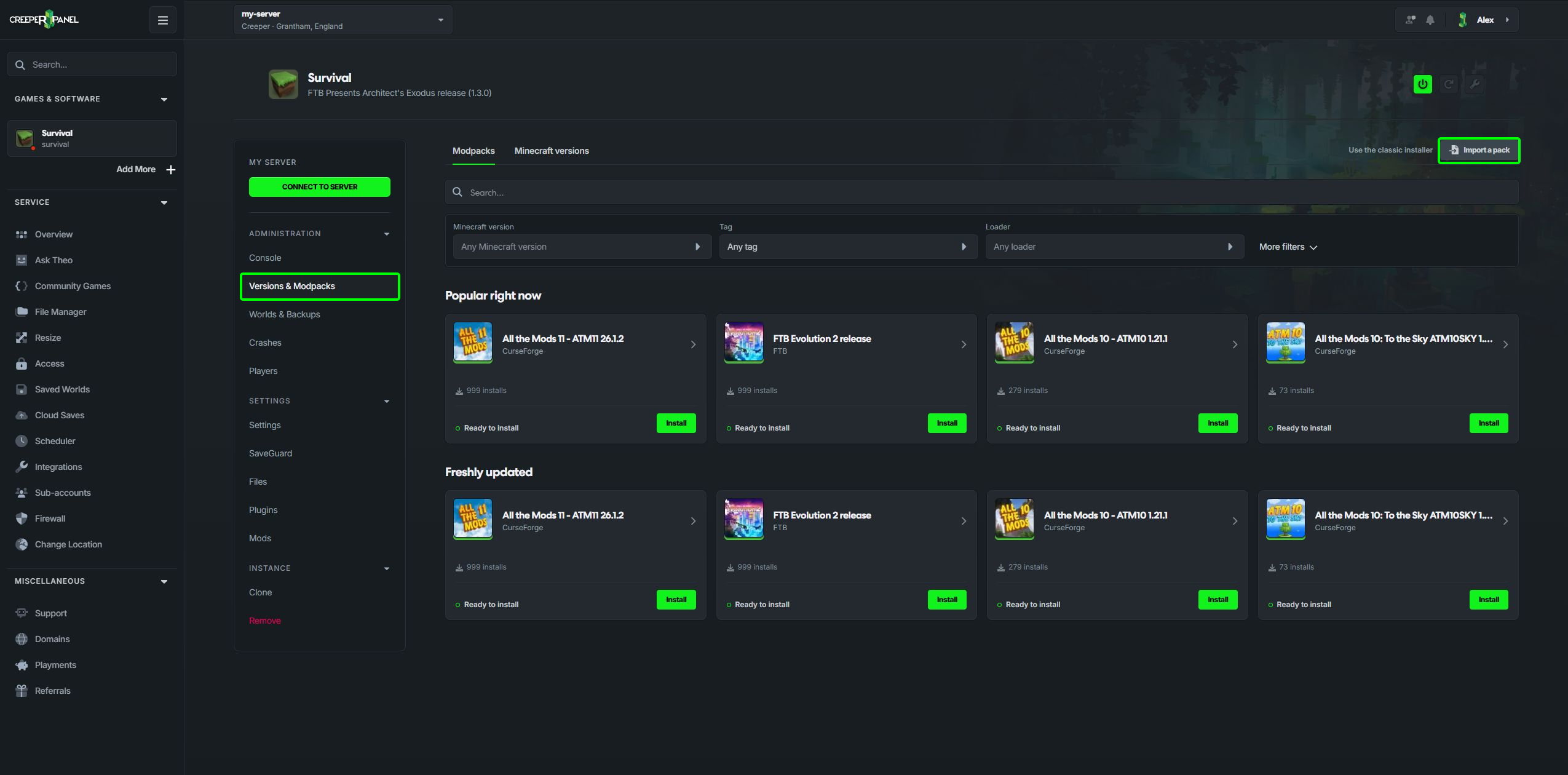Open Sub-accounts
Image resolution: width=1568 pixels, height=775 pixels.
pyautogui.click(x=62, y=493)
